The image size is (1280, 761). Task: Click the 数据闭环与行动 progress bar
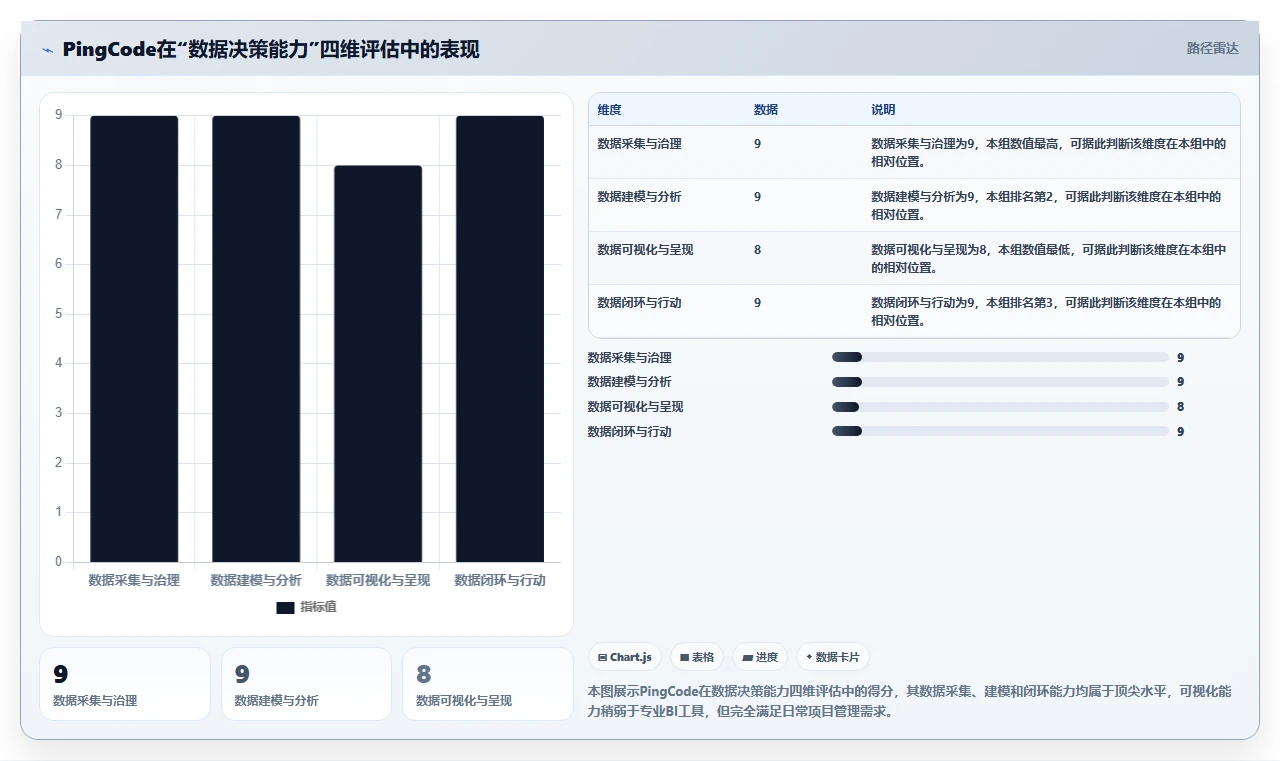pyautogui.click(x=1000, y=431)
